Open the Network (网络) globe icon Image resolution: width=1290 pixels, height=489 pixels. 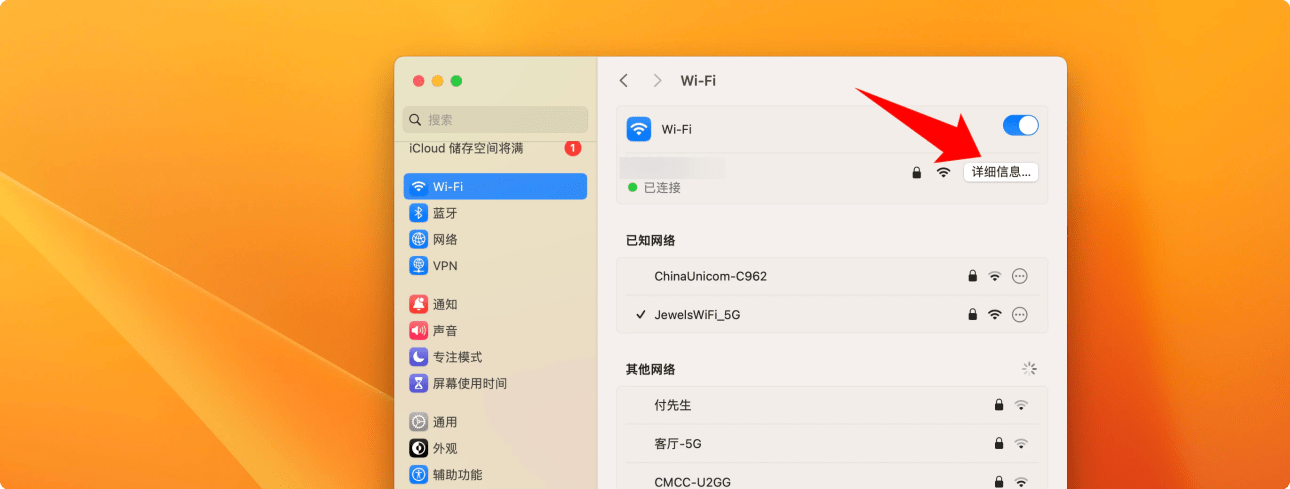pyautogui.click(x=419, y=240)
